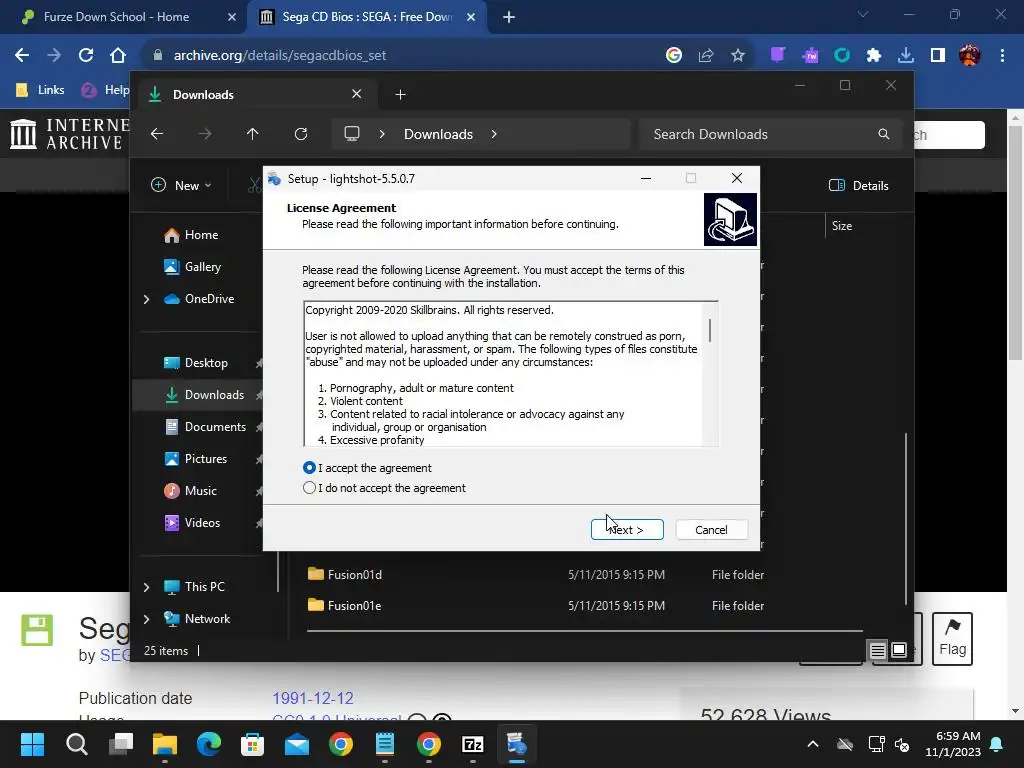This screenshot has height=768, width=1024.
Task: Open Chrome downloads icon
Action: click(x=906, y=55)
